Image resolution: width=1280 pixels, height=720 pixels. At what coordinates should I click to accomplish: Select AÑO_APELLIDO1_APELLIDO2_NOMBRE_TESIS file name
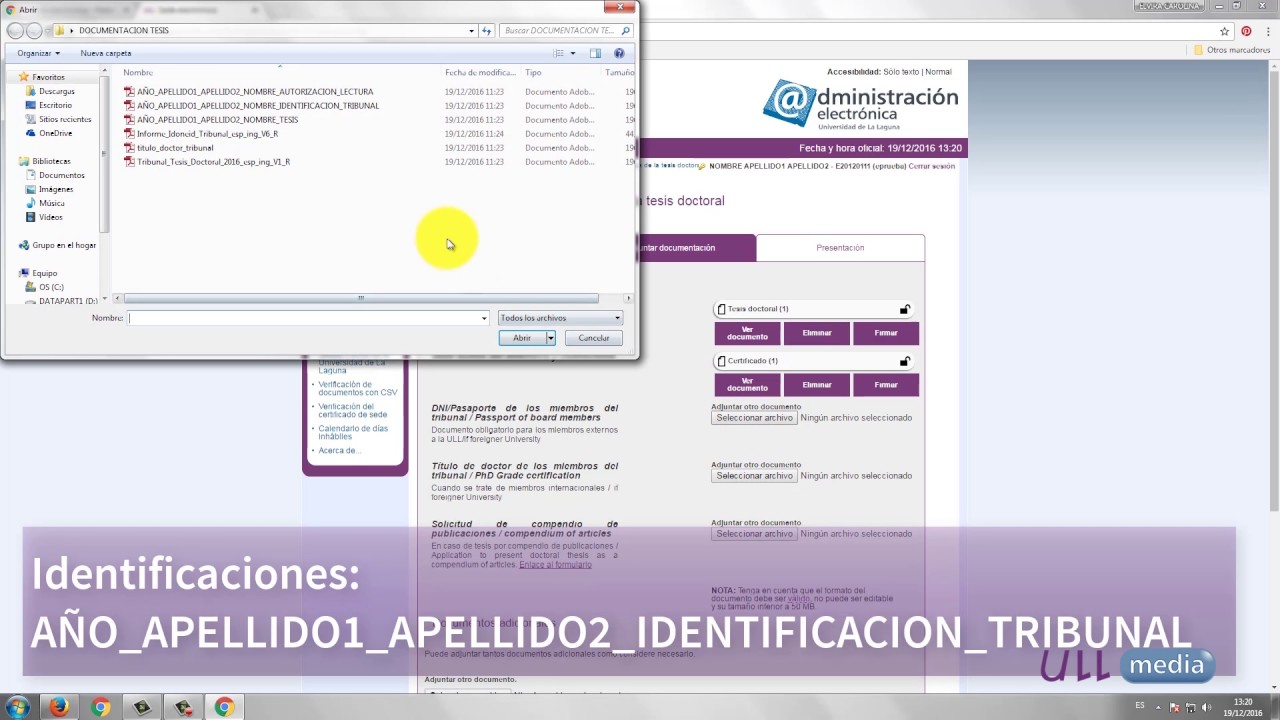pos(217,119)
